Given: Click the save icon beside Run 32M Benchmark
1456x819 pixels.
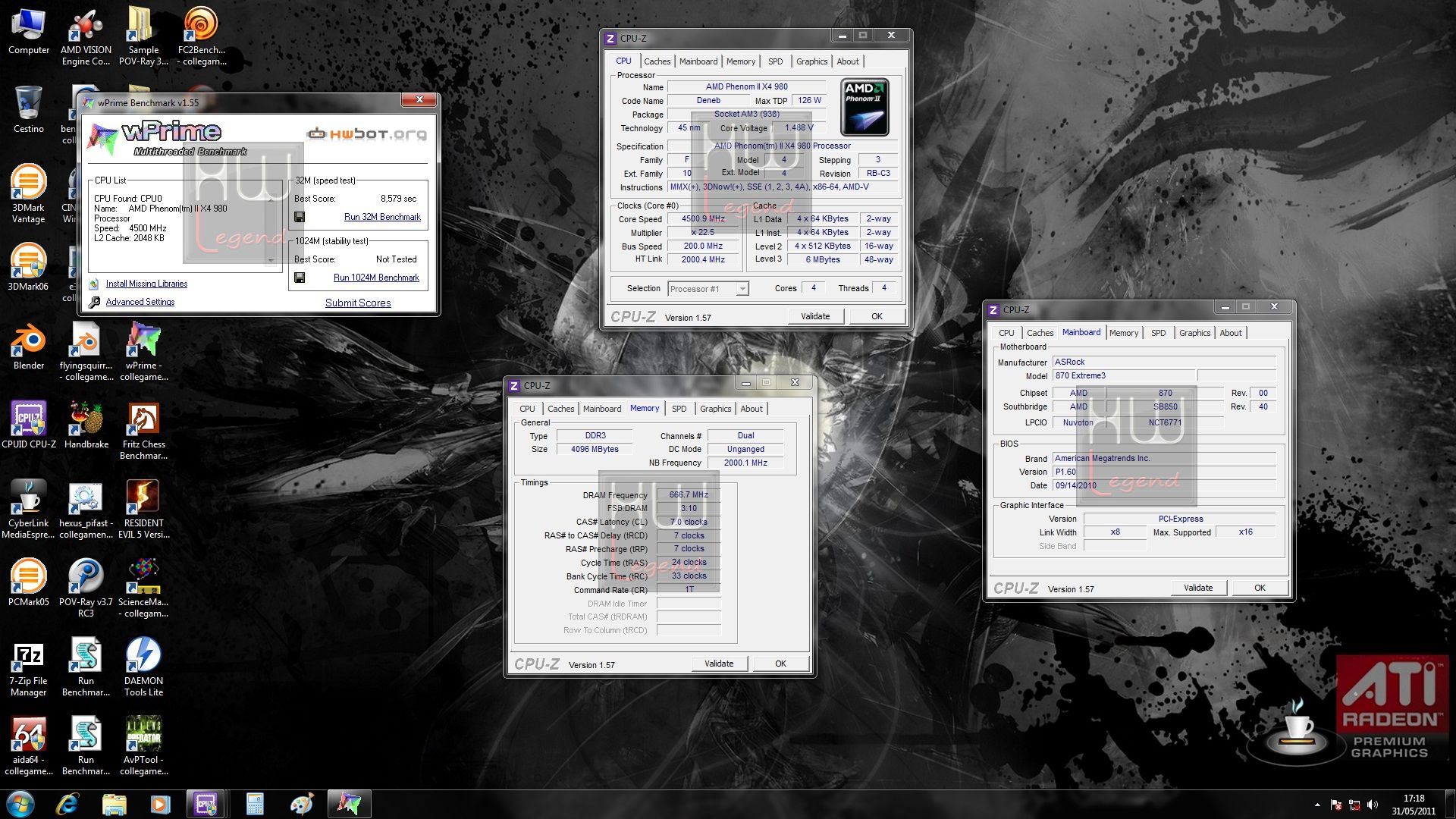Looking at the screenshot, I should click(300, 217).
